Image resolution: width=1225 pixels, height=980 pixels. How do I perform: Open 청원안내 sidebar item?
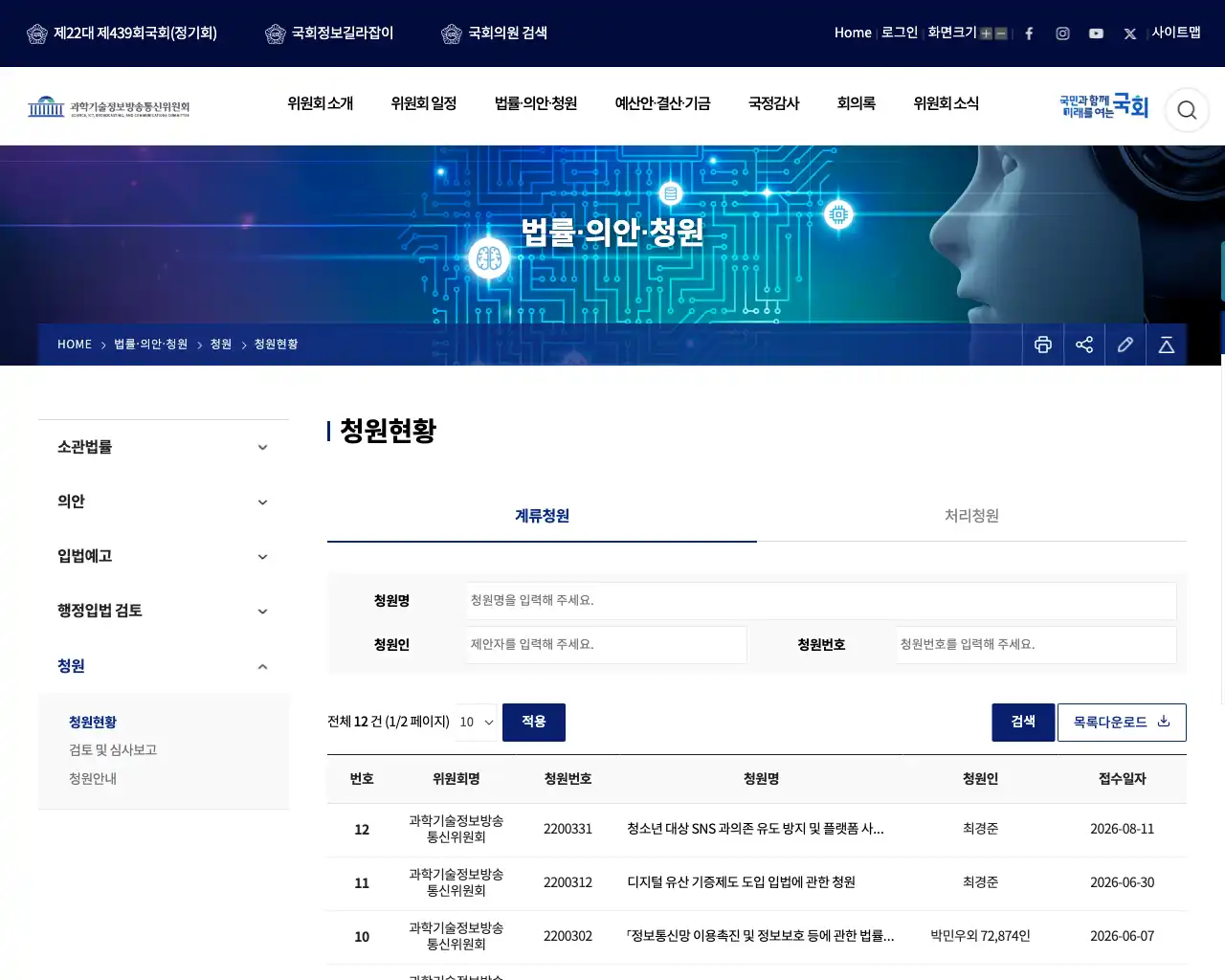[93, 779]
